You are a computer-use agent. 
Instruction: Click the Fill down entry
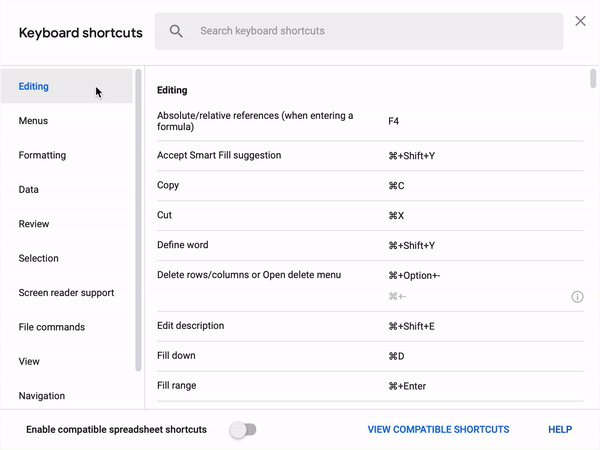pyautogui.click(x=176, y=355)
